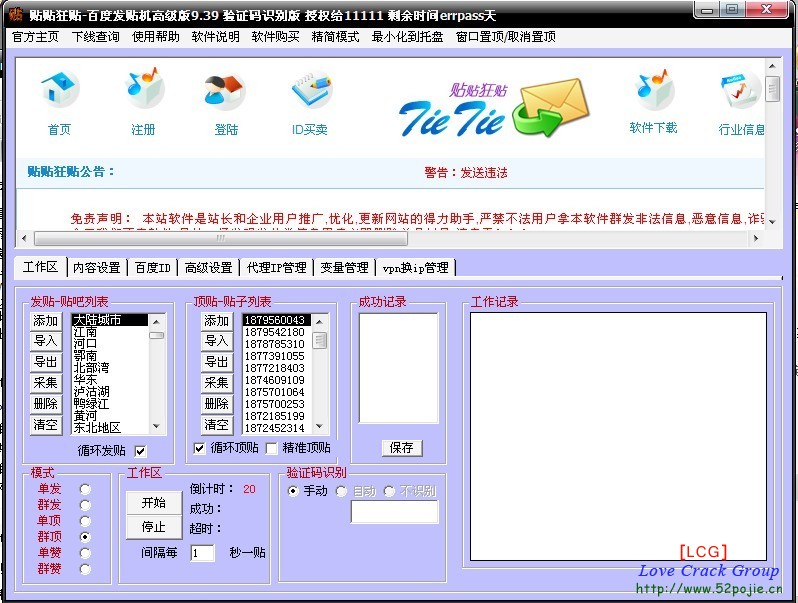This screenshot has height=603, width=798.
Task: Click web panel vertical scroll up arrow
Action: (773, 66)
